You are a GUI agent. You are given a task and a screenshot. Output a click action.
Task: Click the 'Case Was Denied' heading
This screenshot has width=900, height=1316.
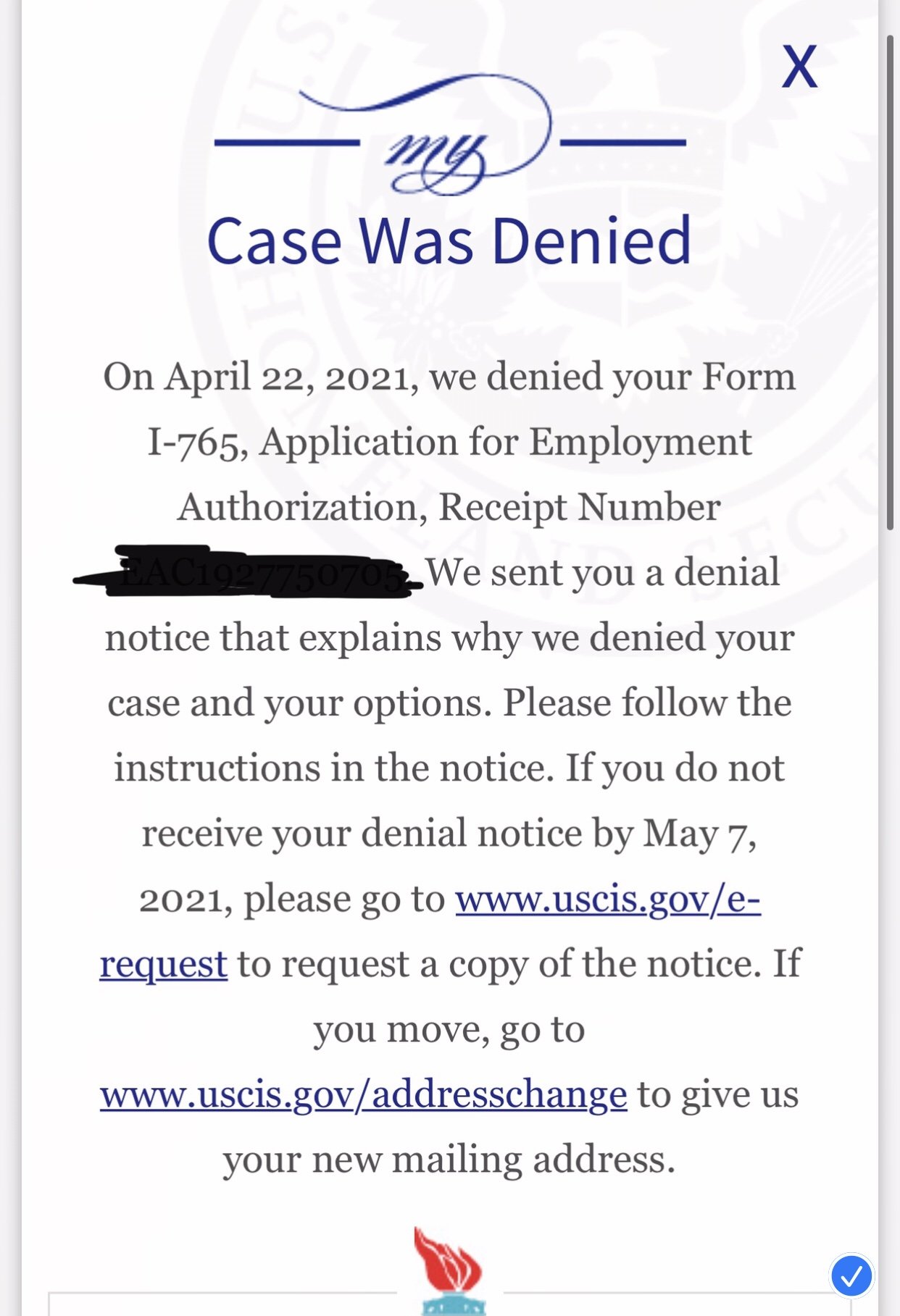(x=449, y=241)
